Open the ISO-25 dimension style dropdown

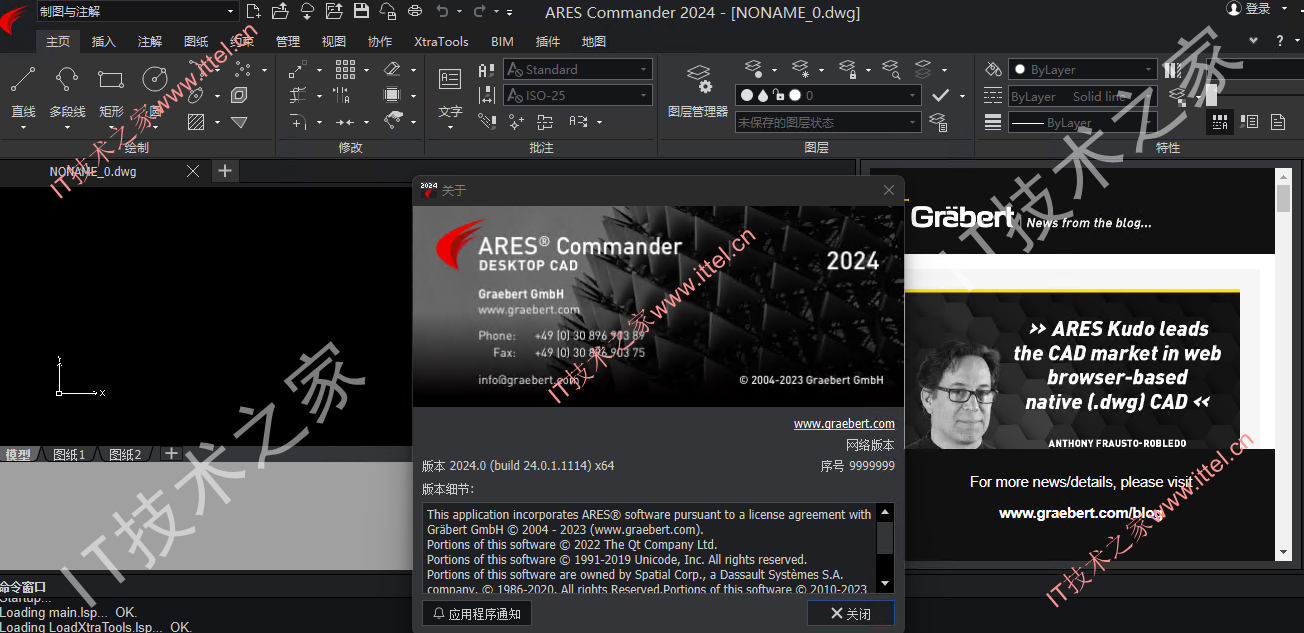(x=578, y=95)
